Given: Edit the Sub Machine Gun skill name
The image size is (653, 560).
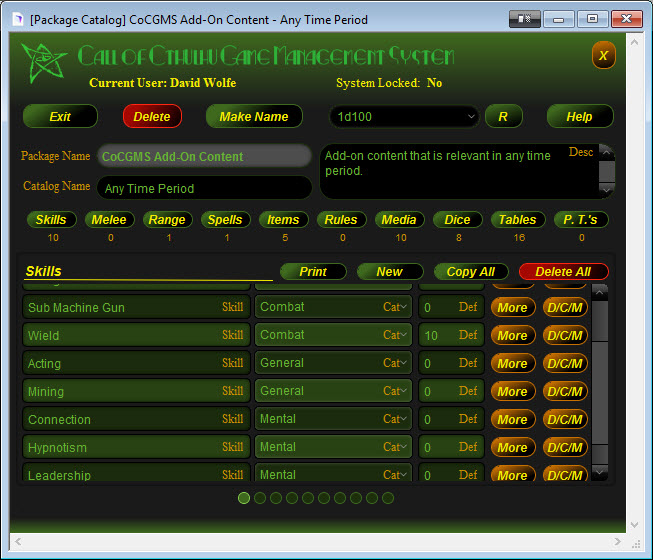Looking at the screenshot, I should pos(136,307).
